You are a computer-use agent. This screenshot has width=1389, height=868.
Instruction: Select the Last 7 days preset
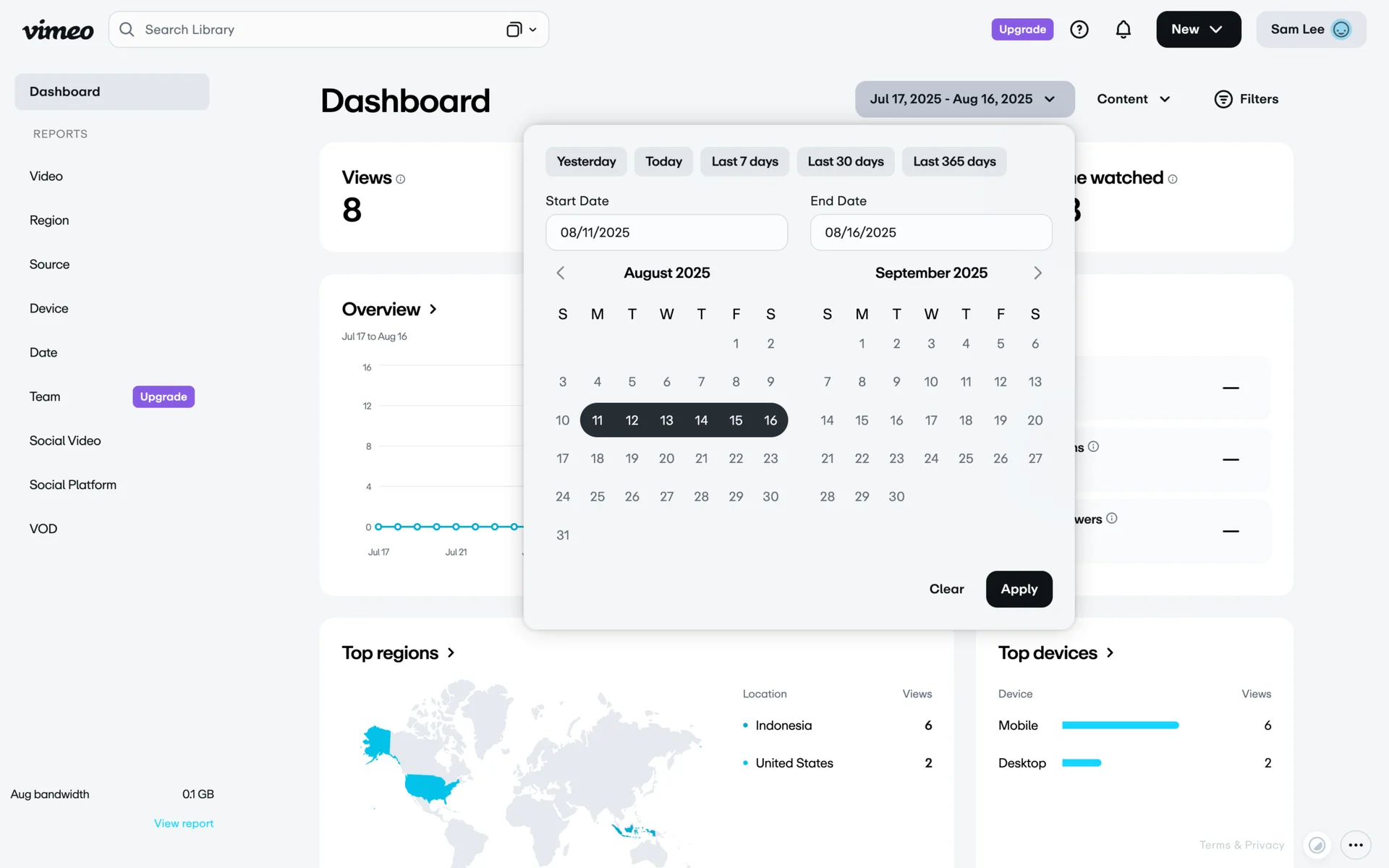(744, 161)
